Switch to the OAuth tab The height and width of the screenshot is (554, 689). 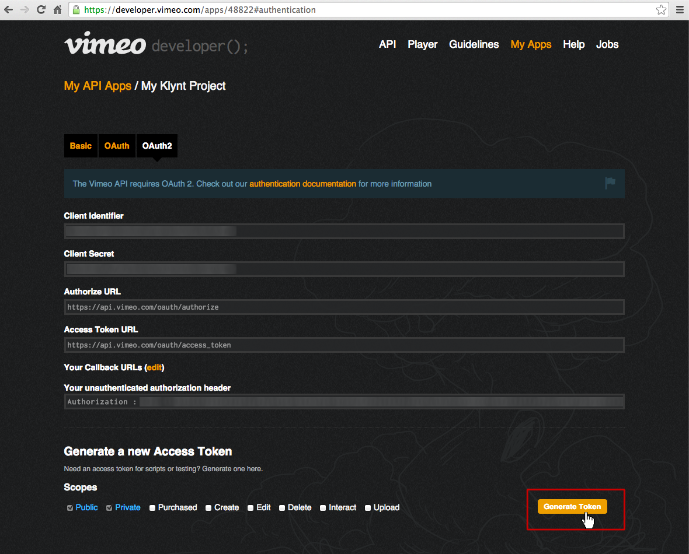coord(116,146)
